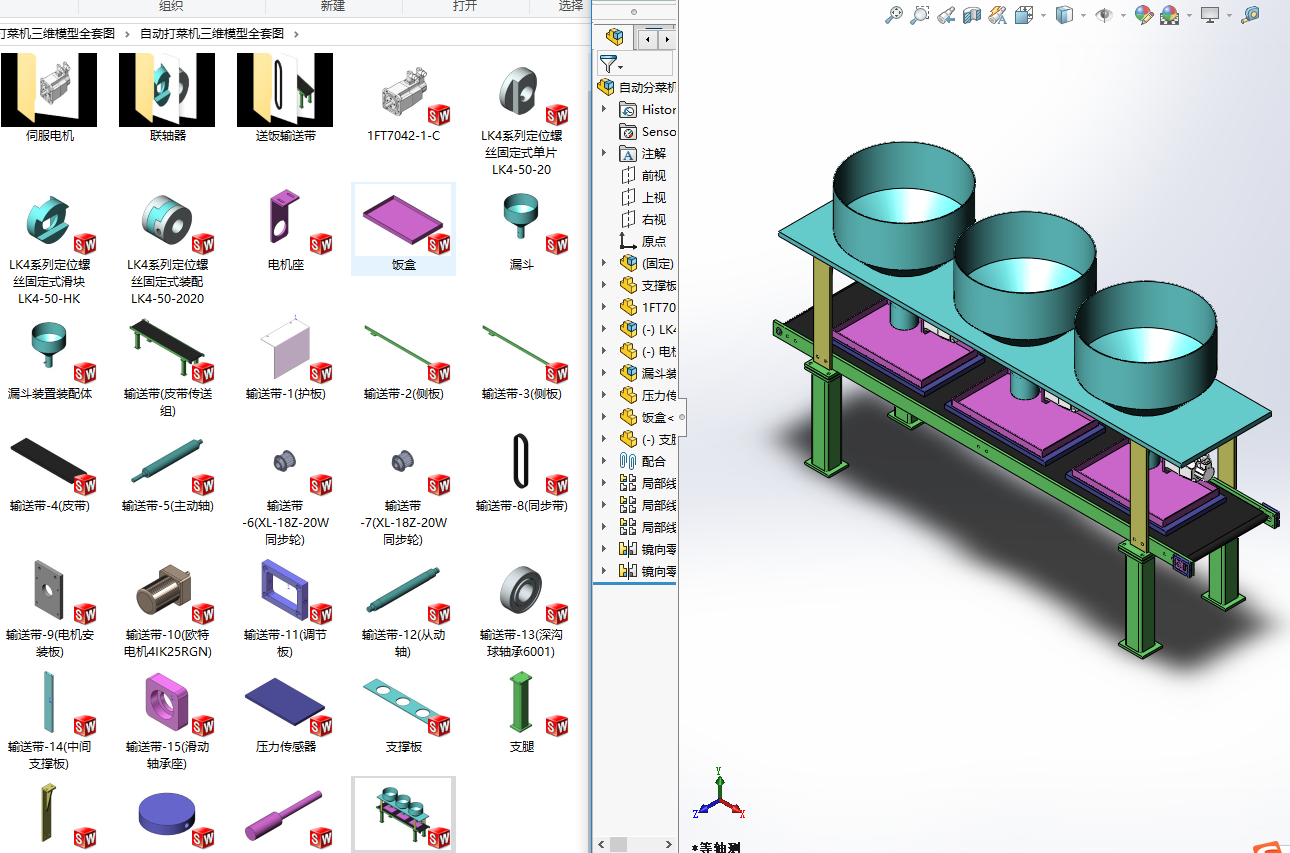This screenshot has width=1290, height=853.
Task: Expand the History folder in feature tree
Action: (604, 109)
